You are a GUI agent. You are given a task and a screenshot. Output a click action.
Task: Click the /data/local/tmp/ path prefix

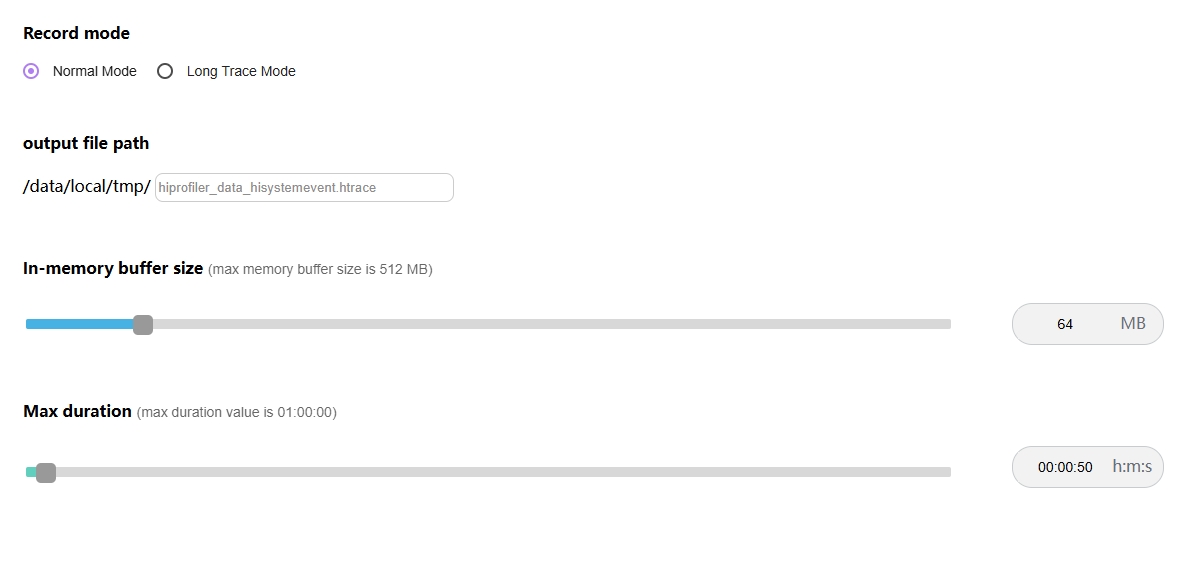[87, 187]
